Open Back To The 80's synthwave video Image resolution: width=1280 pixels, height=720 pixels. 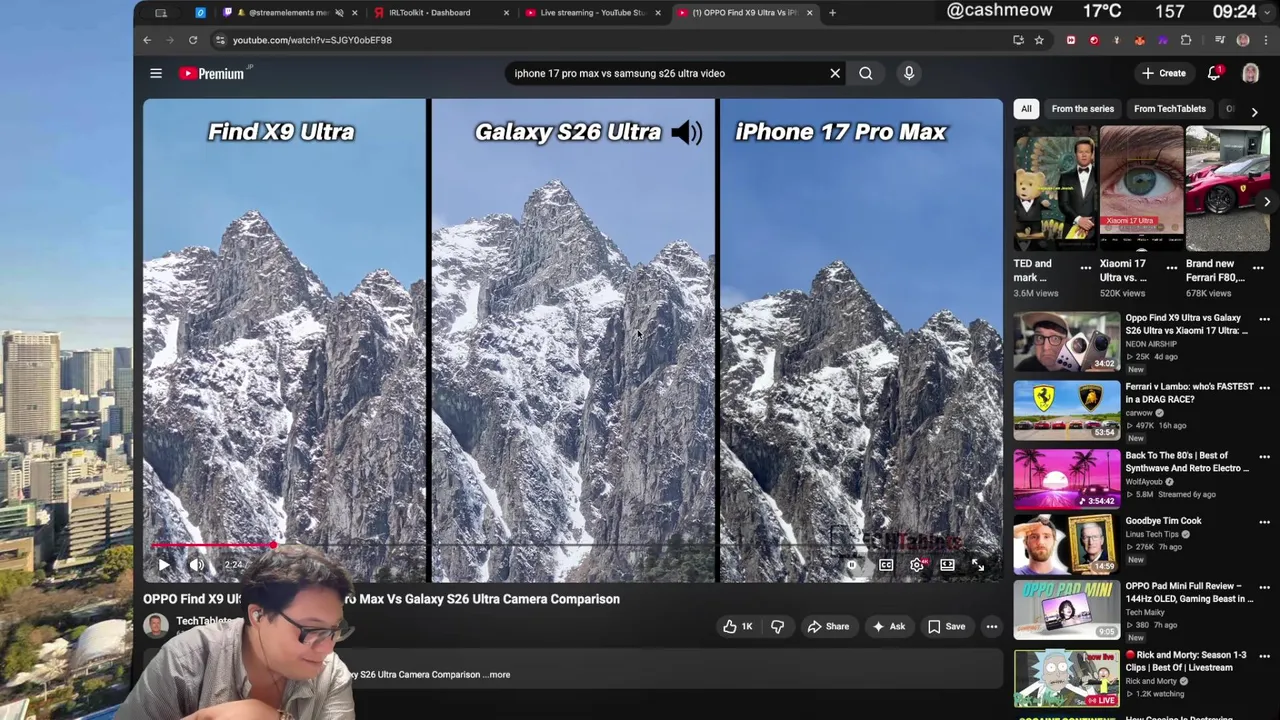pyautogui.click(x=1067, y=479)
